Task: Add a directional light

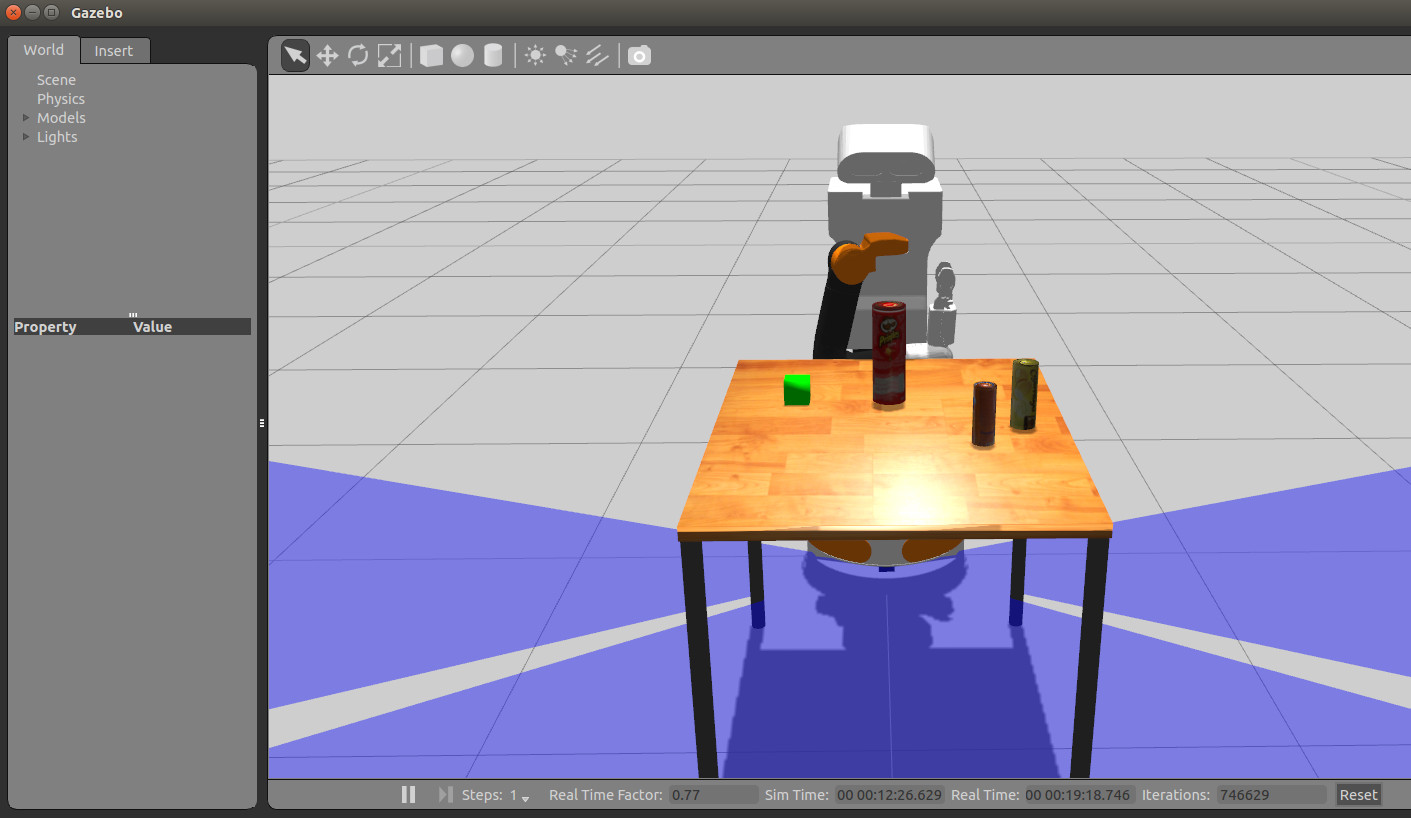Action: pyautogui.click(x=597, y=56)
